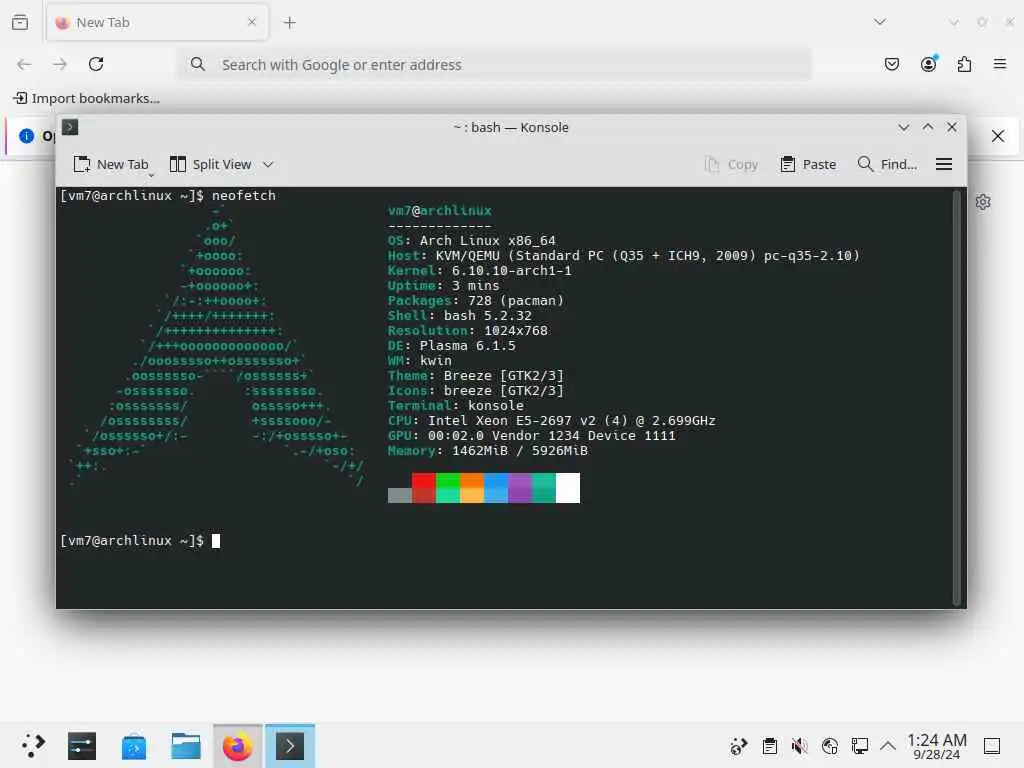Switch to Konsole in the taskbar
This screenshot has width=1024, height=768.
coord(289,746)
